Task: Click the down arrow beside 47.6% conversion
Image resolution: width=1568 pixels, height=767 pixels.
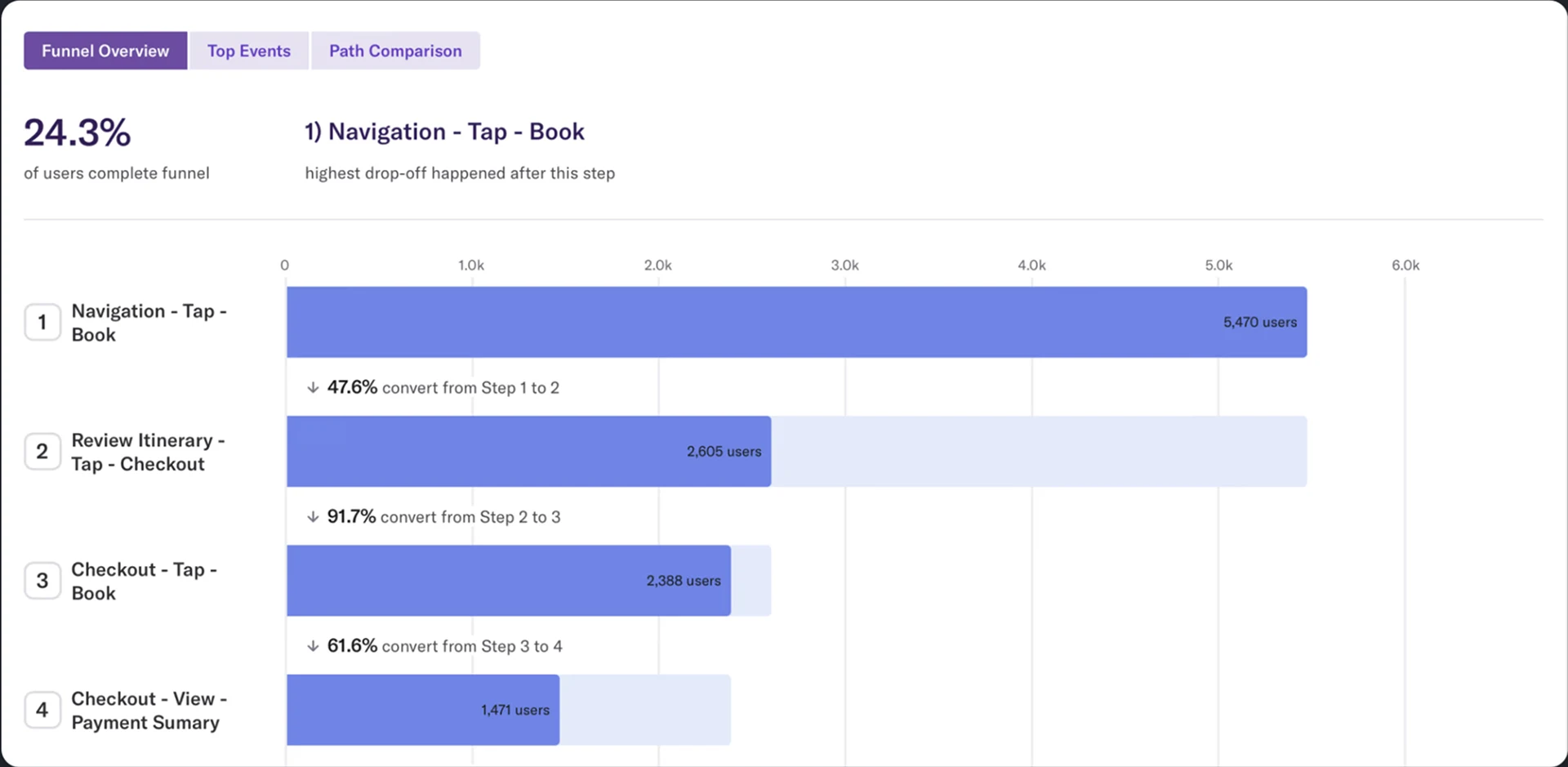Action: [x=313, y=388]
